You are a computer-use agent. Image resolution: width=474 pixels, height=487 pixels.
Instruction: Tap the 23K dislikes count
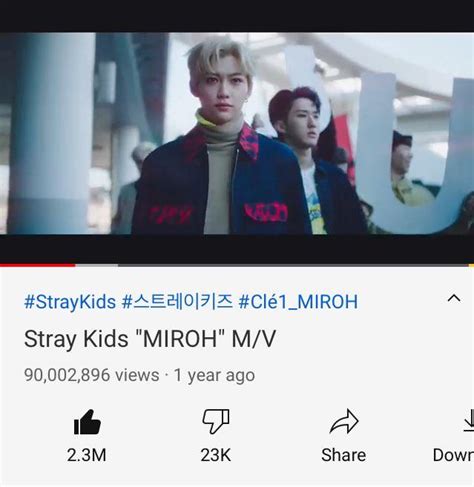click(x=216, y=455)
